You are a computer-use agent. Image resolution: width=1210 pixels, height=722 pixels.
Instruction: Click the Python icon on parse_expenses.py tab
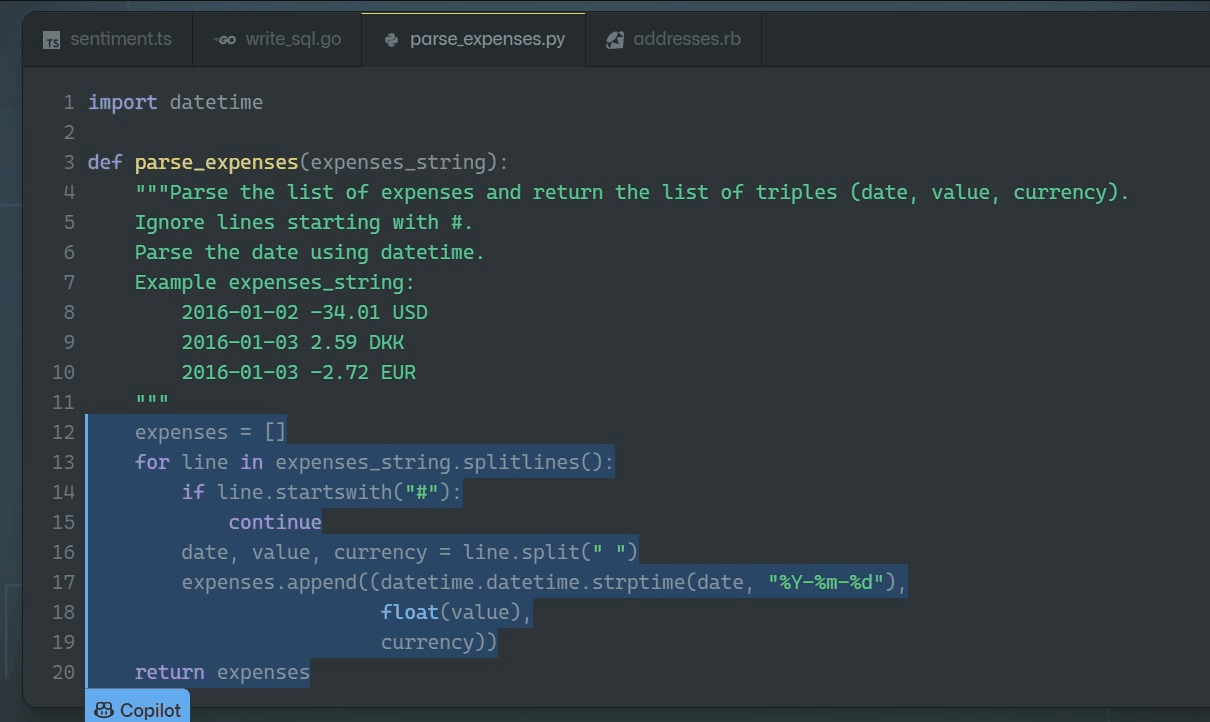pos(392,40)
